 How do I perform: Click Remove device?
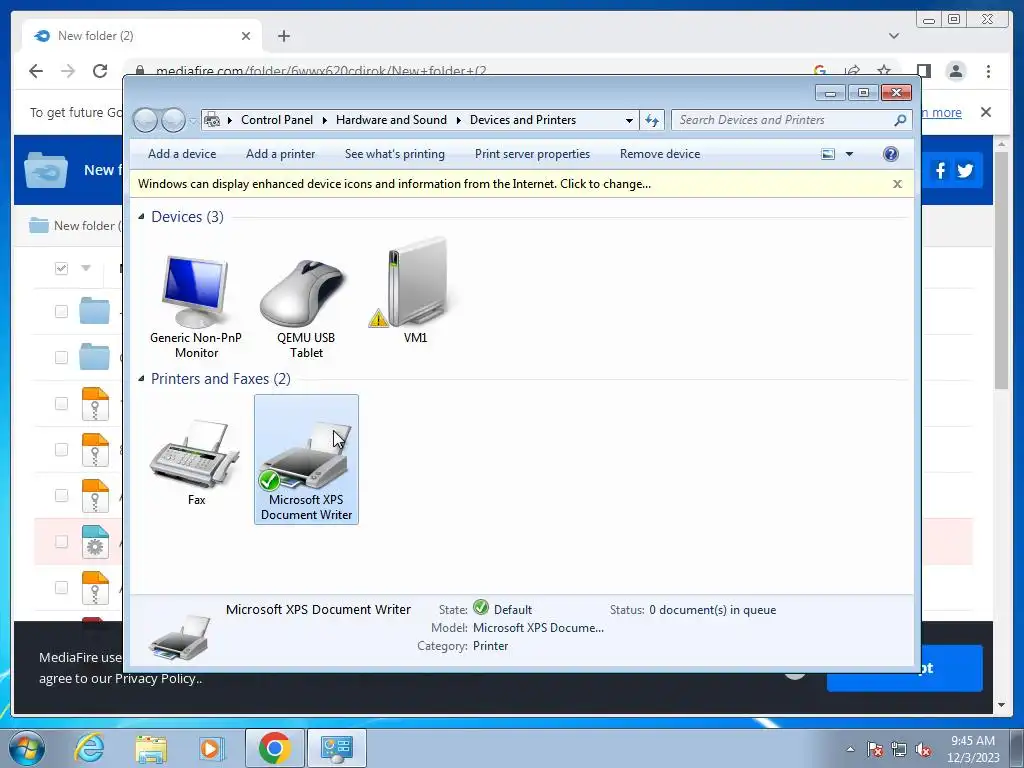click(660, 154)
